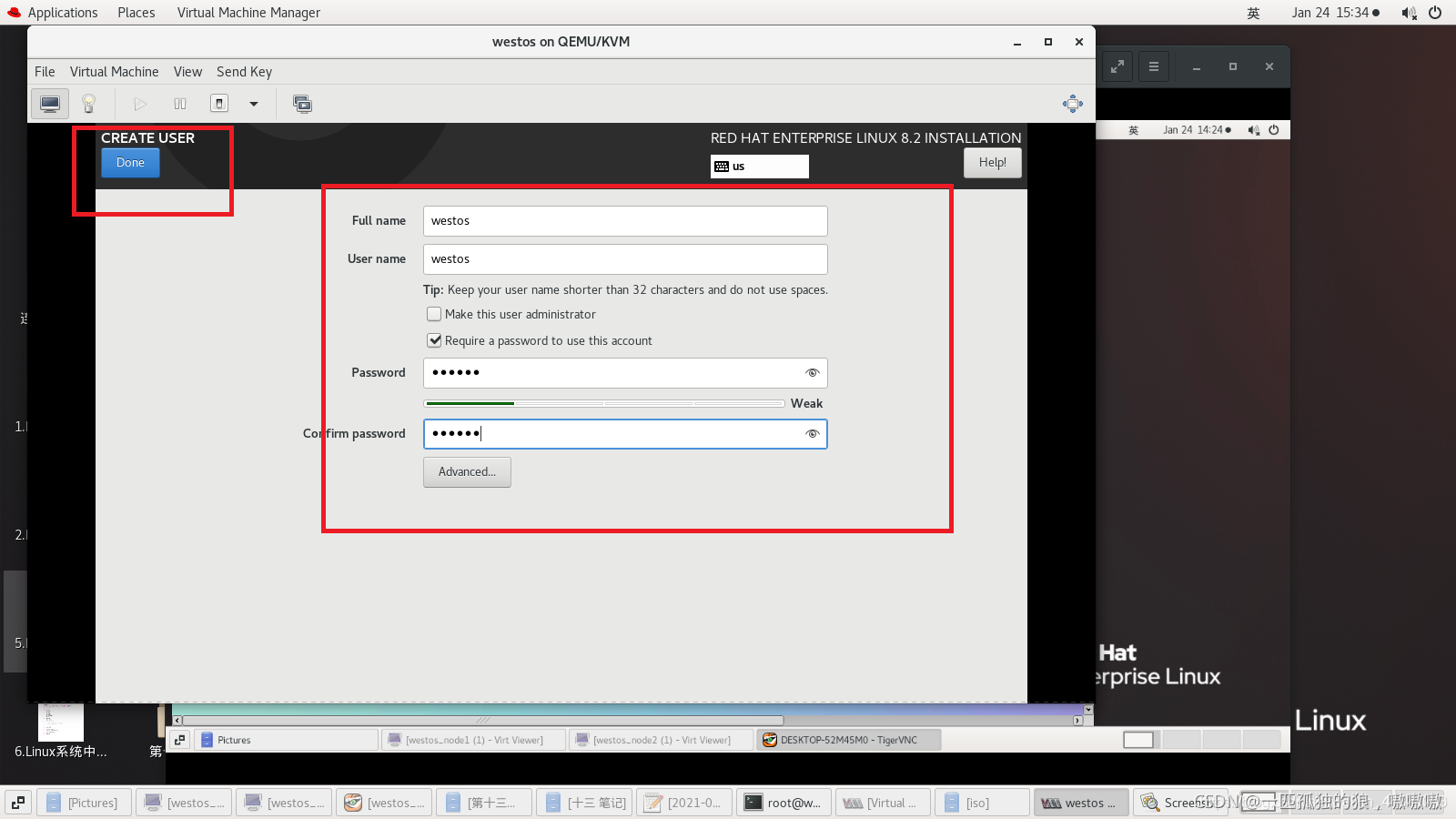Open 6.Linux系统中... desktop file thumbnail
Viewport: 1456px width, 819px height.
point(61,733)
